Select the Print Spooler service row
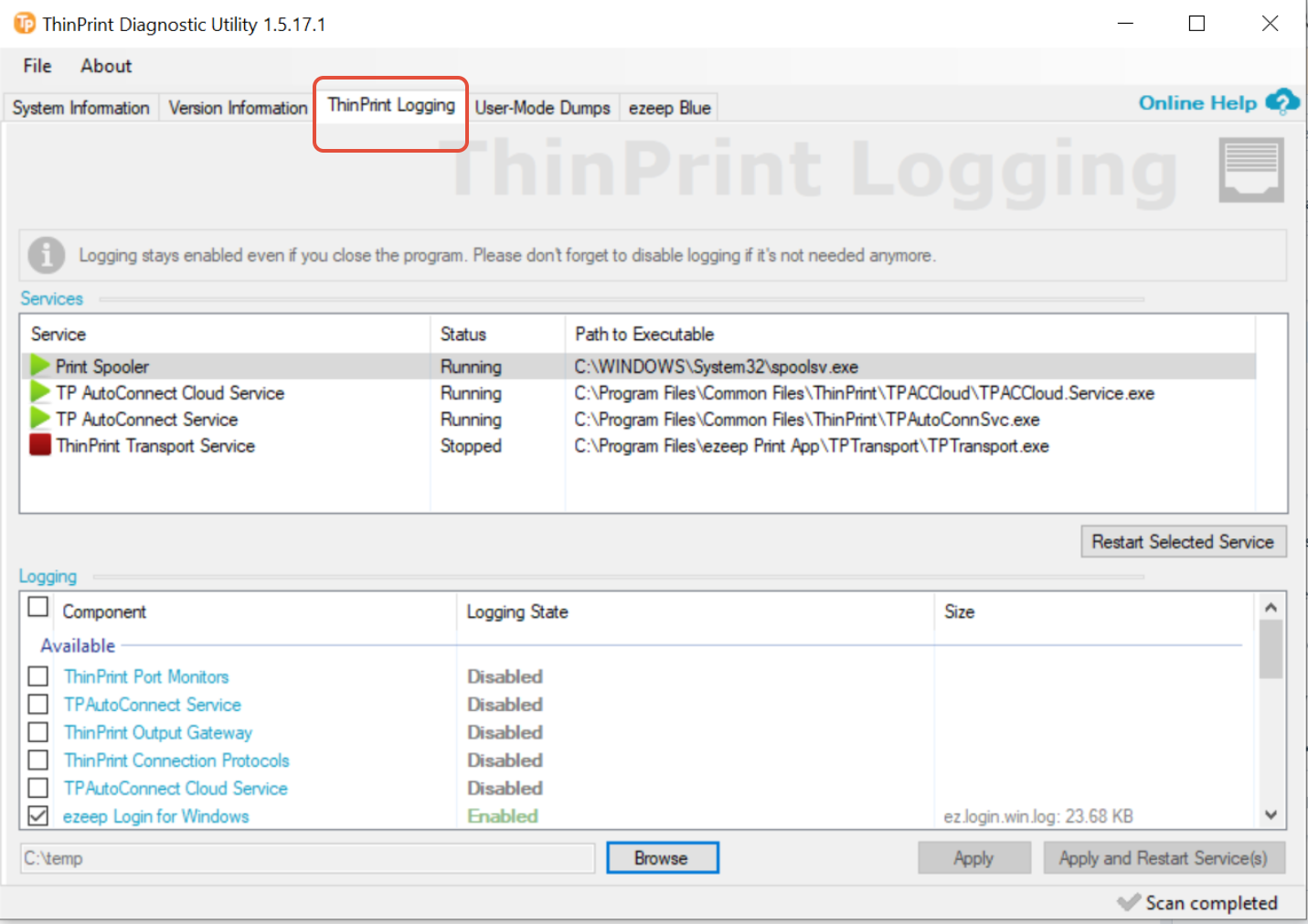This screenshot has width=1308, height=924. (x=638, y=366)
